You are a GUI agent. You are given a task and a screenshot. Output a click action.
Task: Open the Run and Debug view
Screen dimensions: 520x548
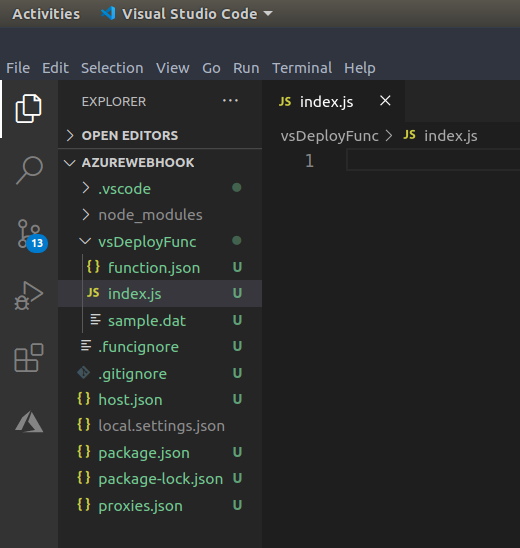[x=29, y=296]
